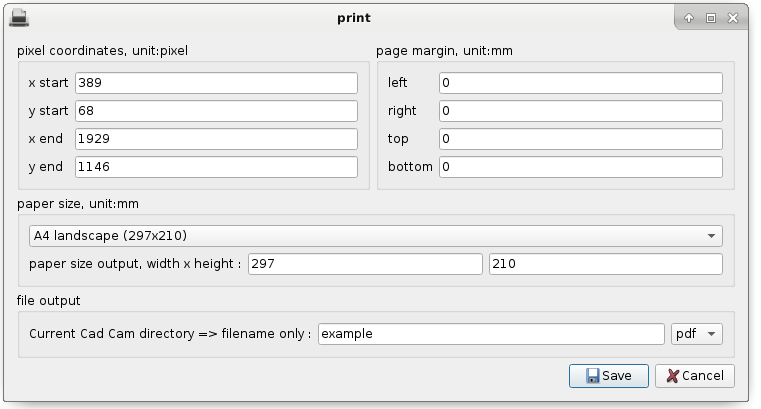Click the shade-up arrow window icon
Viewport: 761px width, 409px height.
tap(689, 18)
